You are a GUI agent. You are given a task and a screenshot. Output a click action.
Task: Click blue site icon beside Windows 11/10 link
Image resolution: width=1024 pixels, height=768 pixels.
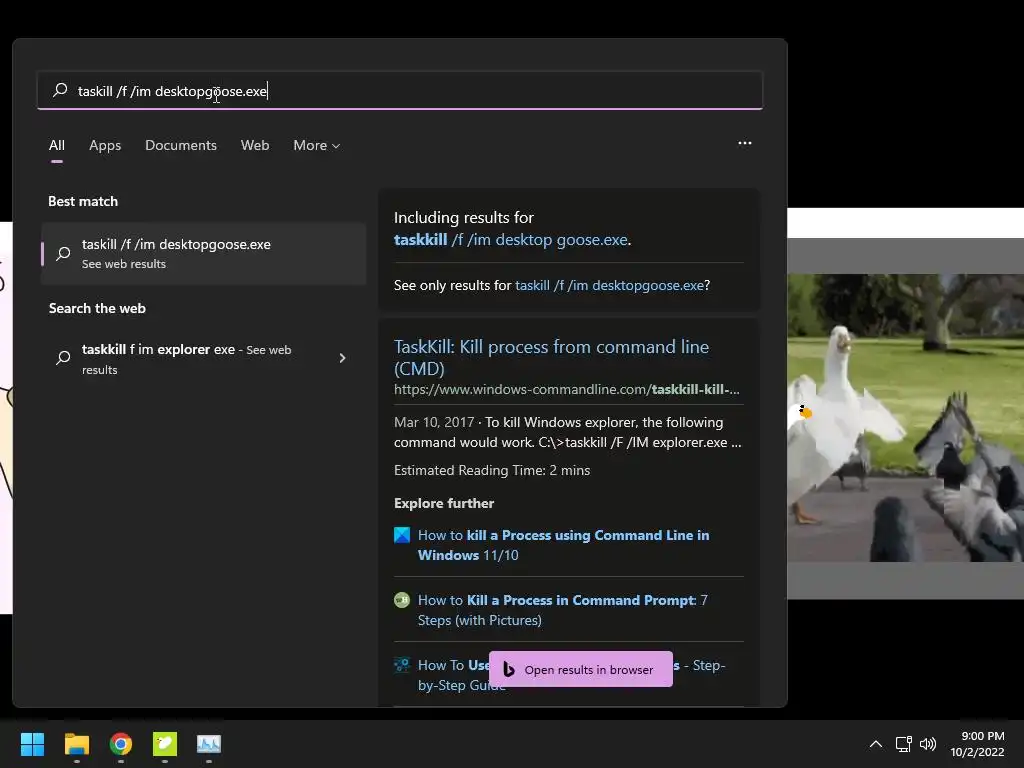pyautogui.click(x=402, y=536)
